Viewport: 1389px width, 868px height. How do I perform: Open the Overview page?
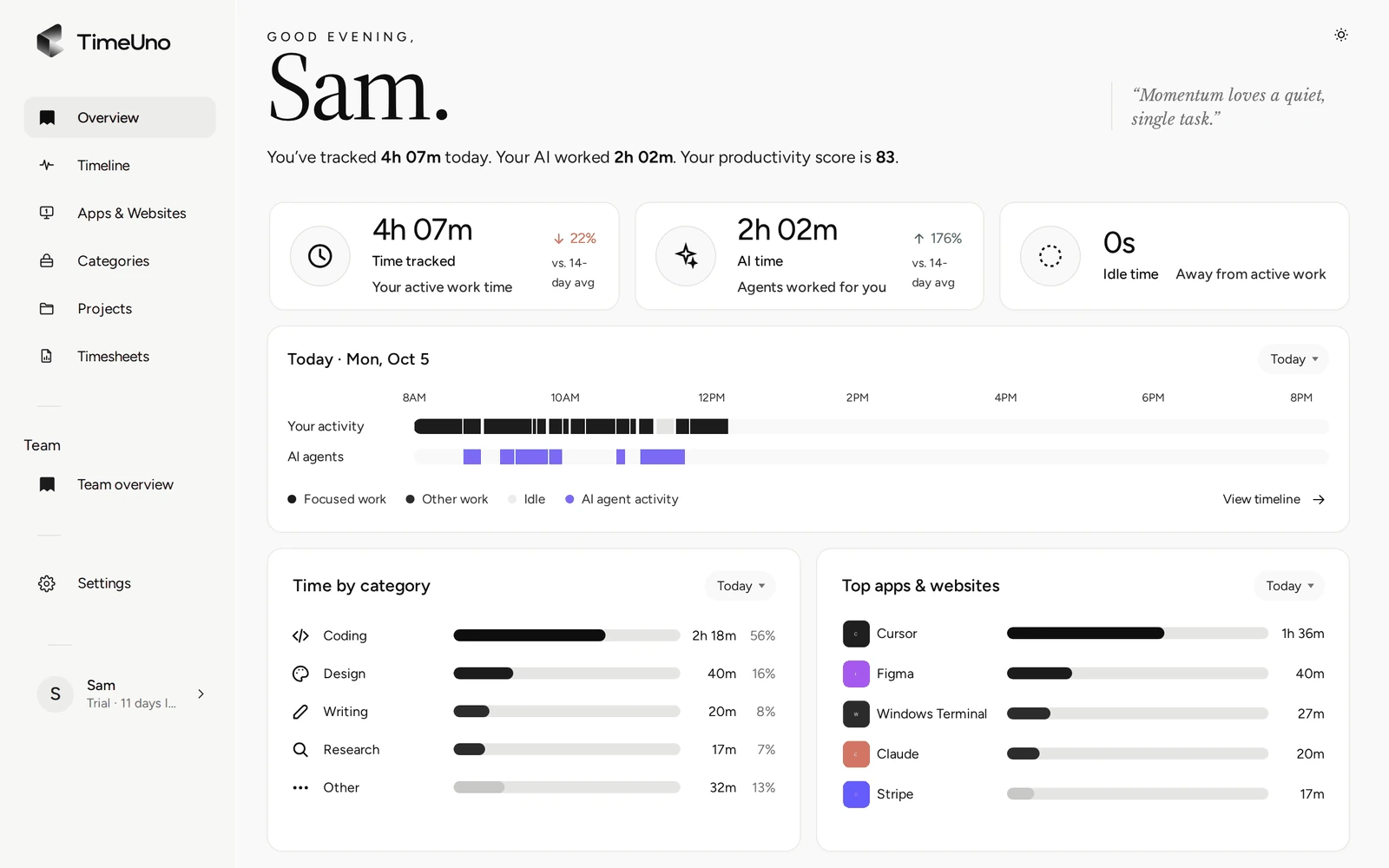click(x=120, y=117)
